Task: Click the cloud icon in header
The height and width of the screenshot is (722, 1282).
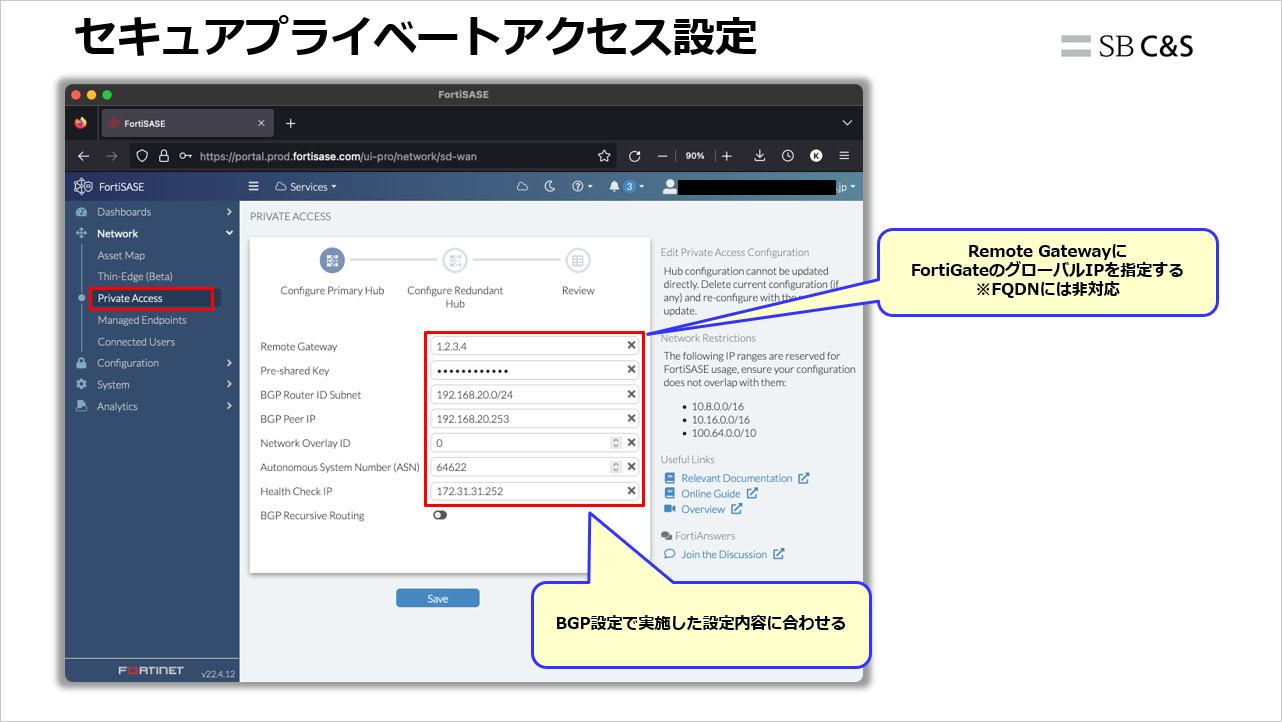Action: point(522,186)
